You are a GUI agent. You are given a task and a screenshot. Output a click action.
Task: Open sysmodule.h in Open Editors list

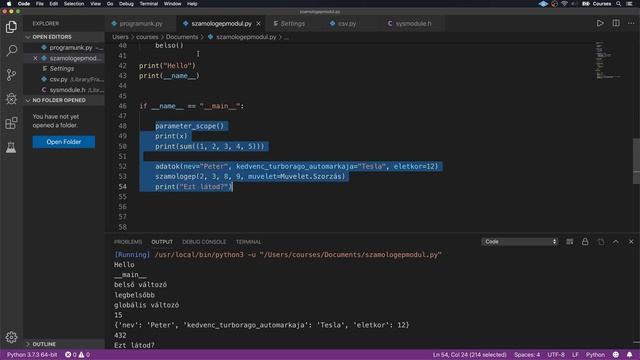pyautogui.click(x=64, y=90)
